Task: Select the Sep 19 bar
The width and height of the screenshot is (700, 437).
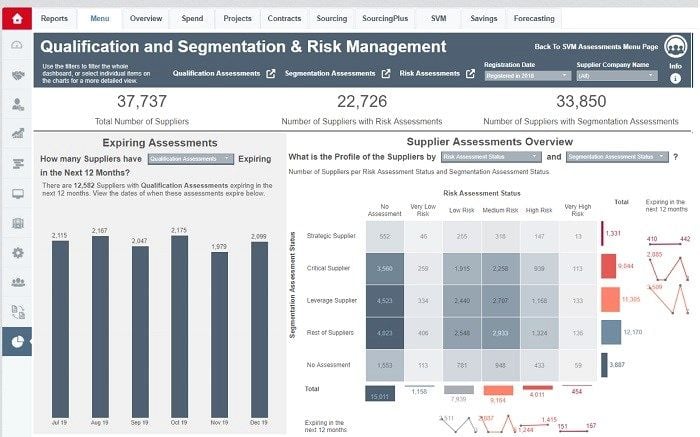Action: coord(140,332)
